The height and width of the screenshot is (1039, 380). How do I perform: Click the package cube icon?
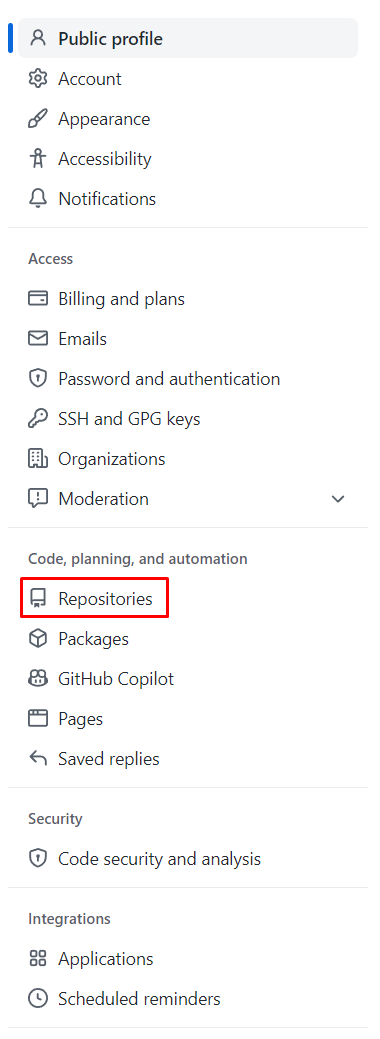click(x=38, y=638)
